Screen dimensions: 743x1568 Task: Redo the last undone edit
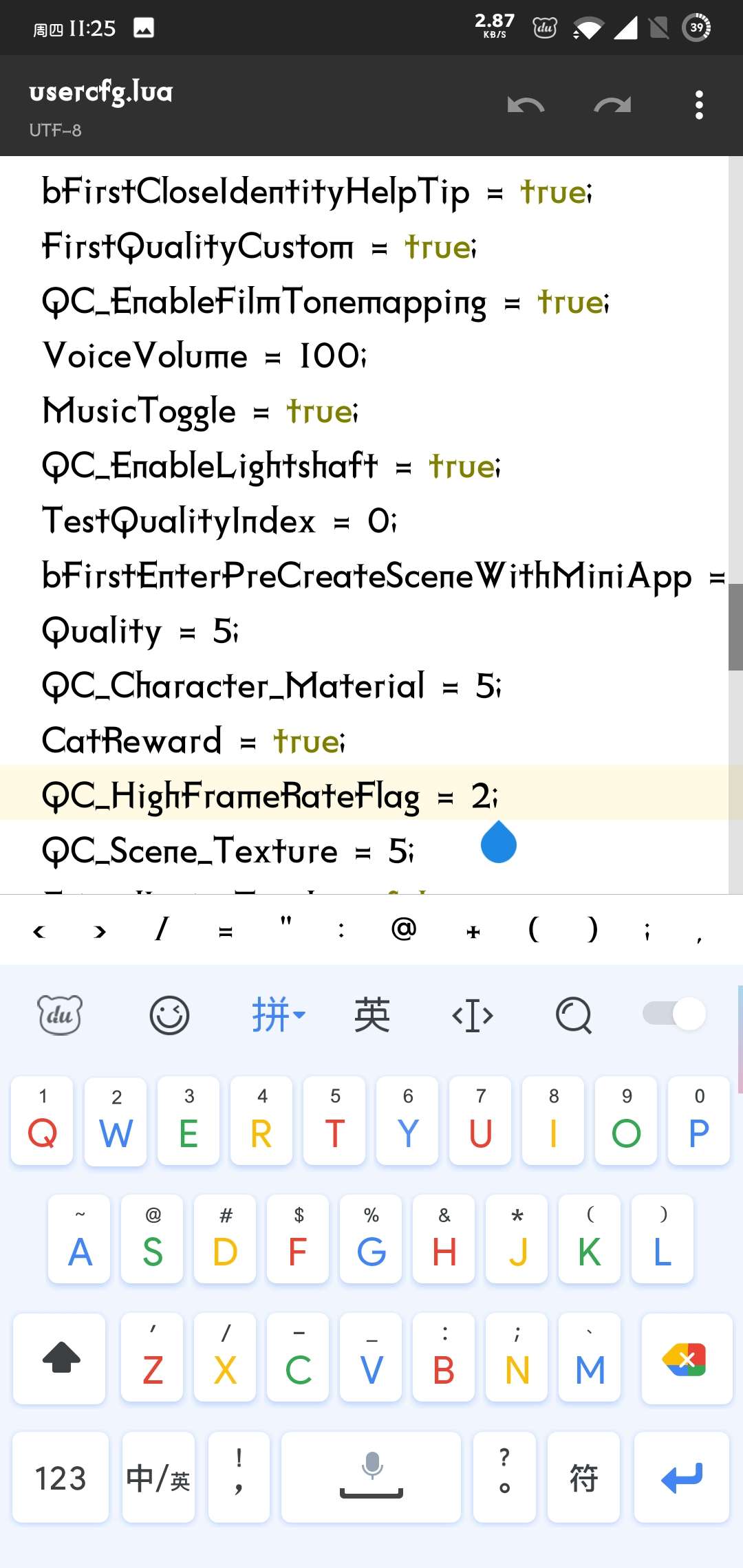pyautogui.click(x=612, y=105)
